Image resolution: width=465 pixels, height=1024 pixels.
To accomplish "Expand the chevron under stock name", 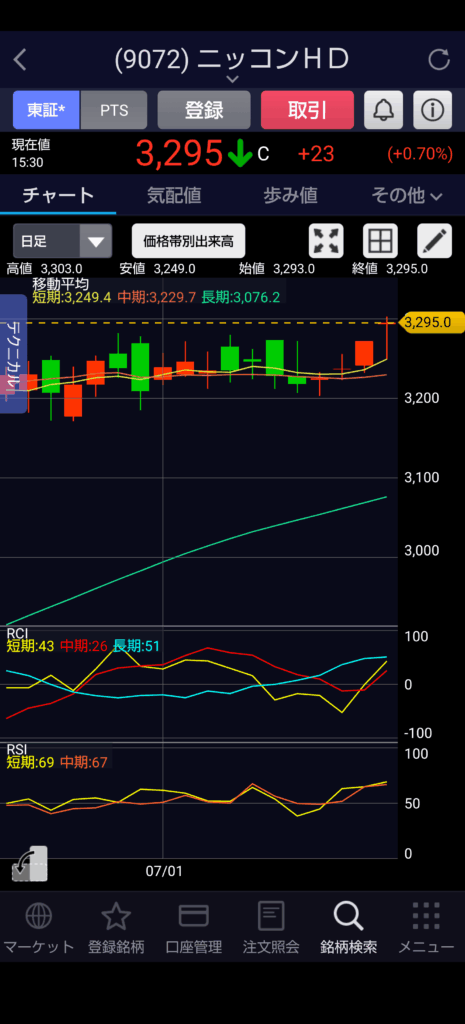I will [x=232, y=79].
